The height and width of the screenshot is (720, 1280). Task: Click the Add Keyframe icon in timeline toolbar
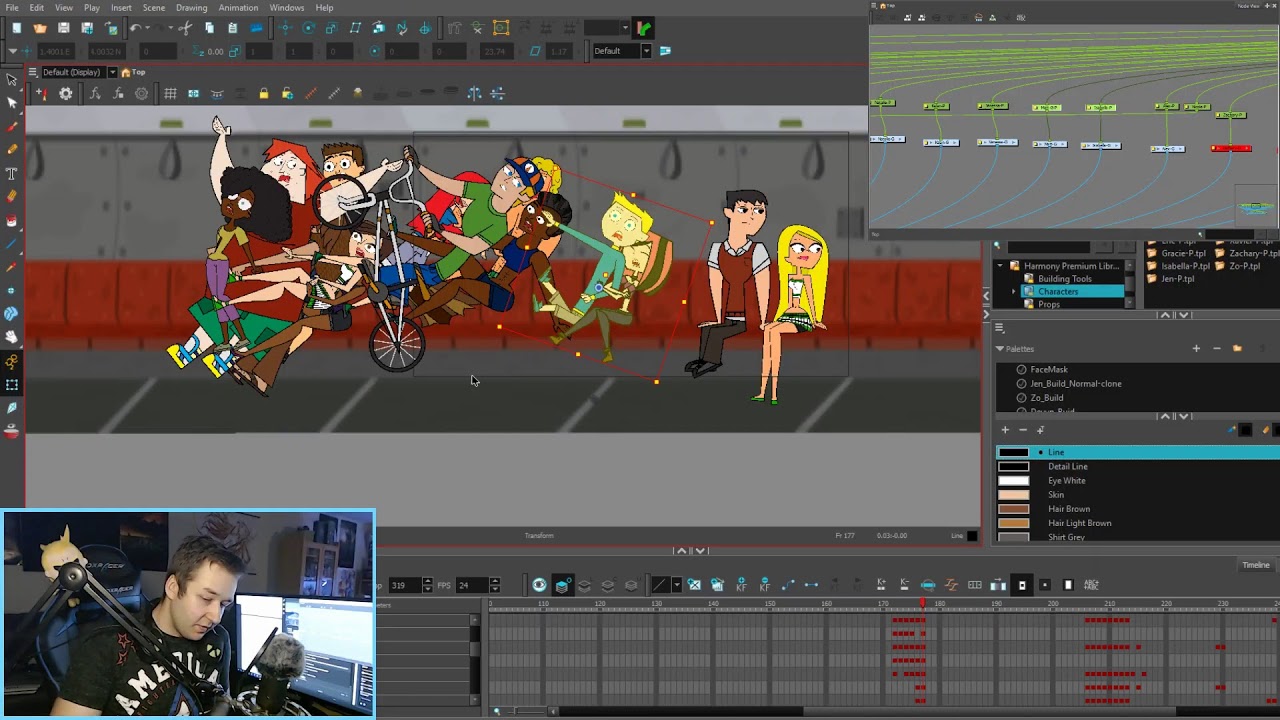(741, 585)
